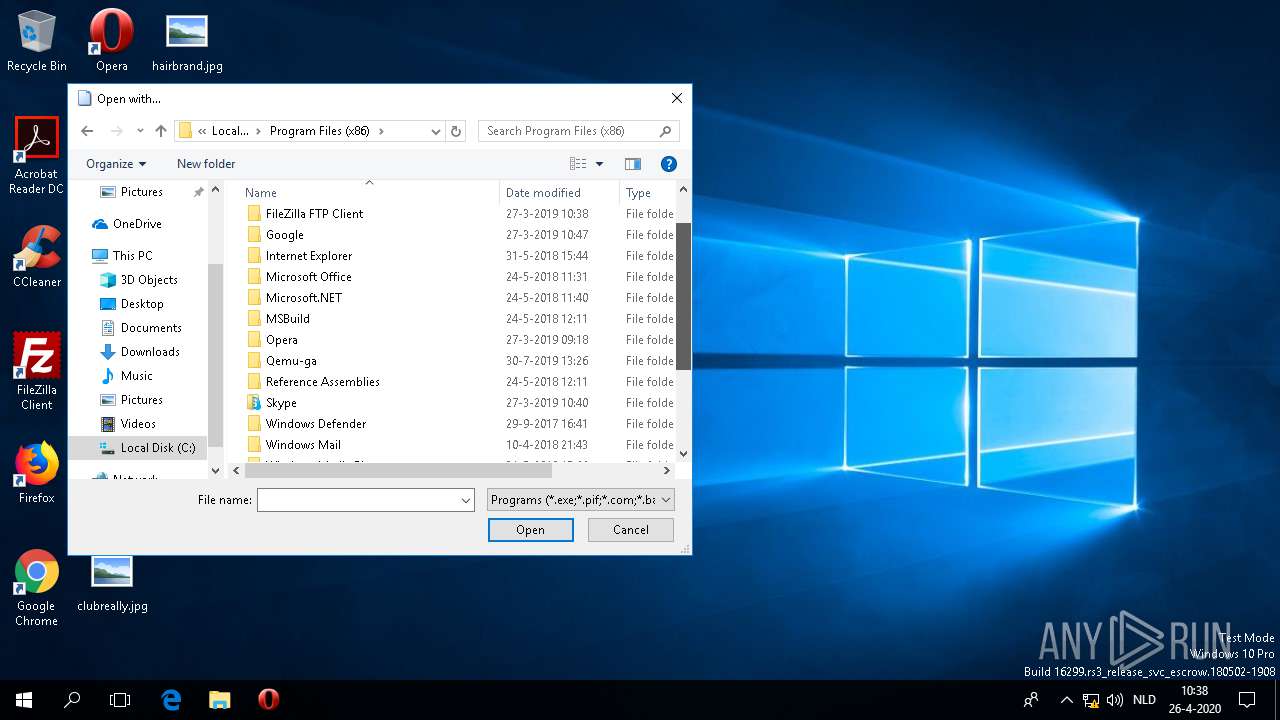Image resolution: width=1280 pixels, height=720 pixels.
Task: Open the dialog Help button
Action: coord(669,164)
